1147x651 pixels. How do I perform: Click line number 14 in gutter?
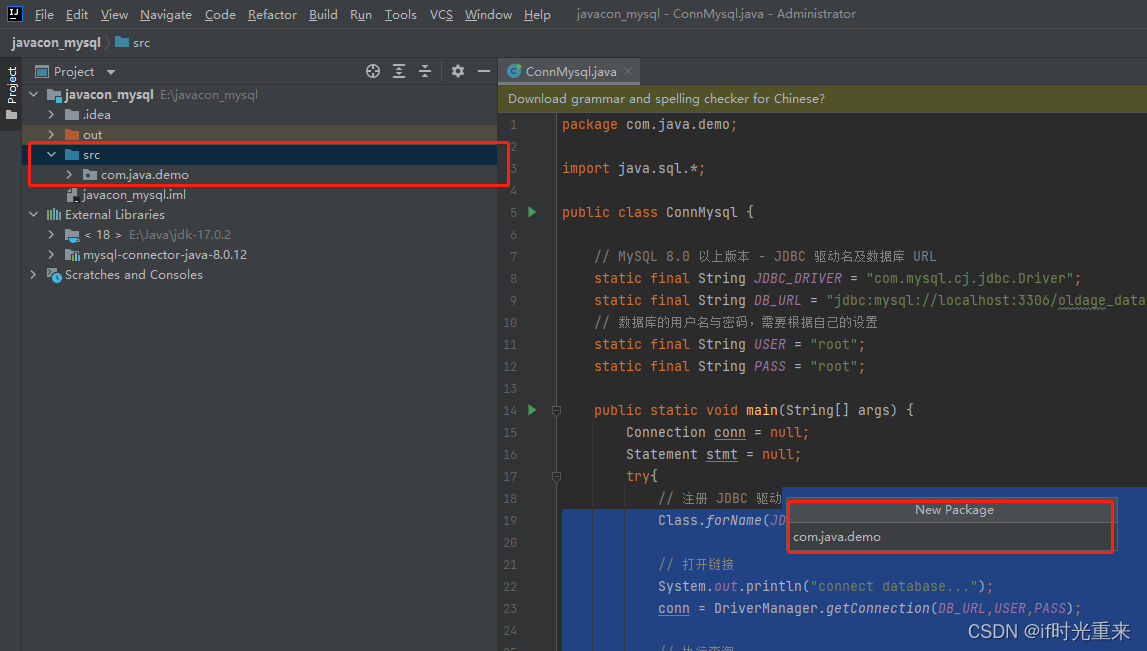pyautogui.click(x=510, y=410)
